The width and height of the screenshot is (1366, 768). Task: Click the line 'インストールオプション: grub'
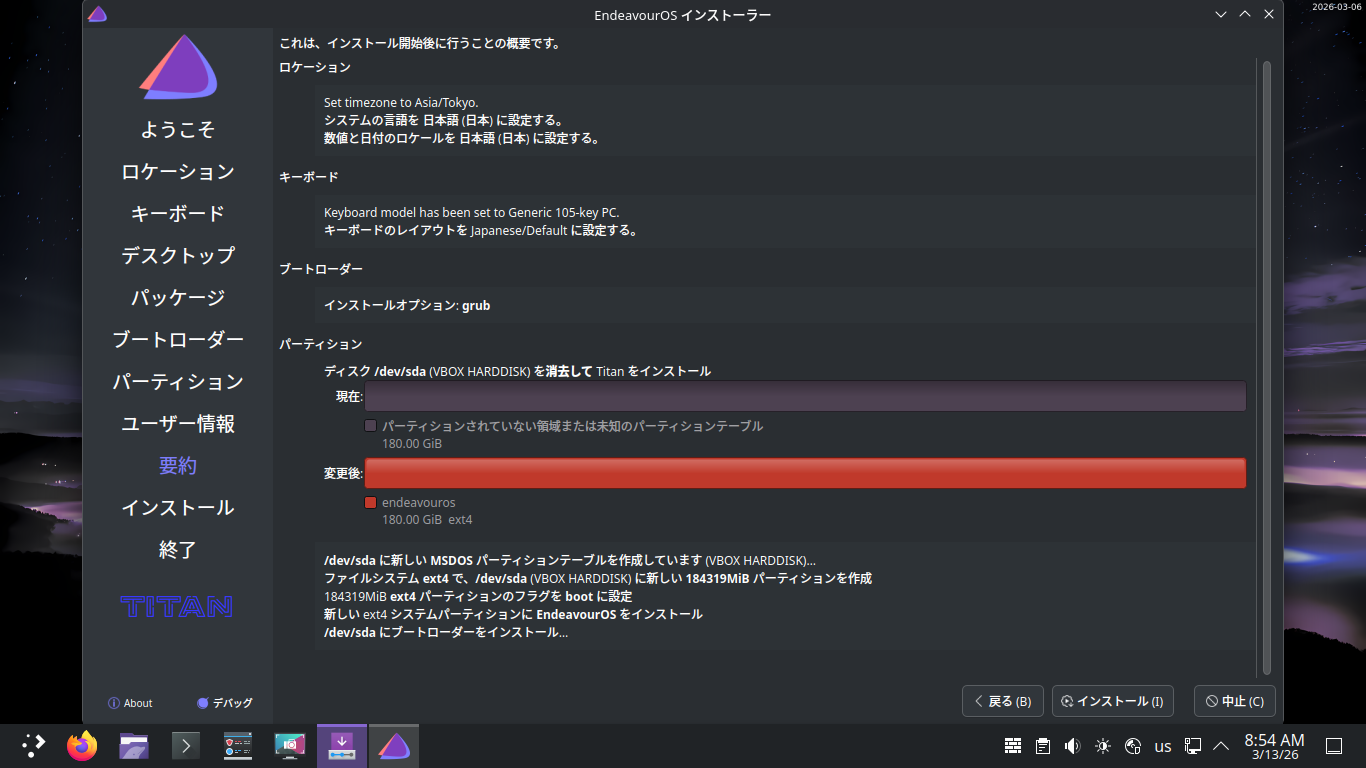(x=407, y=305)
